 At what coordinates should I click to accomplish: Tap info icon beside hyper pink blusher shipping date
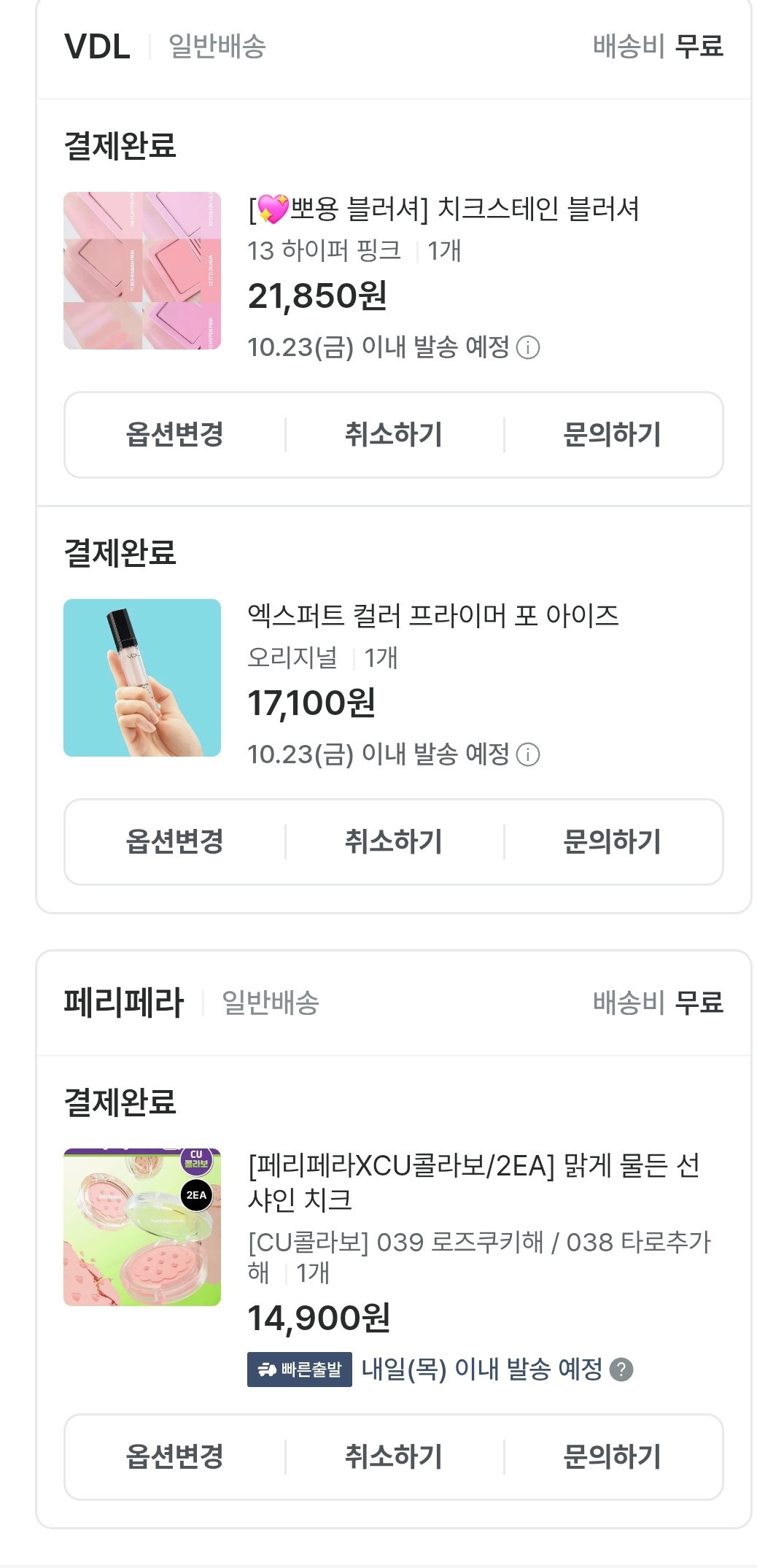[x=528, y=347]
